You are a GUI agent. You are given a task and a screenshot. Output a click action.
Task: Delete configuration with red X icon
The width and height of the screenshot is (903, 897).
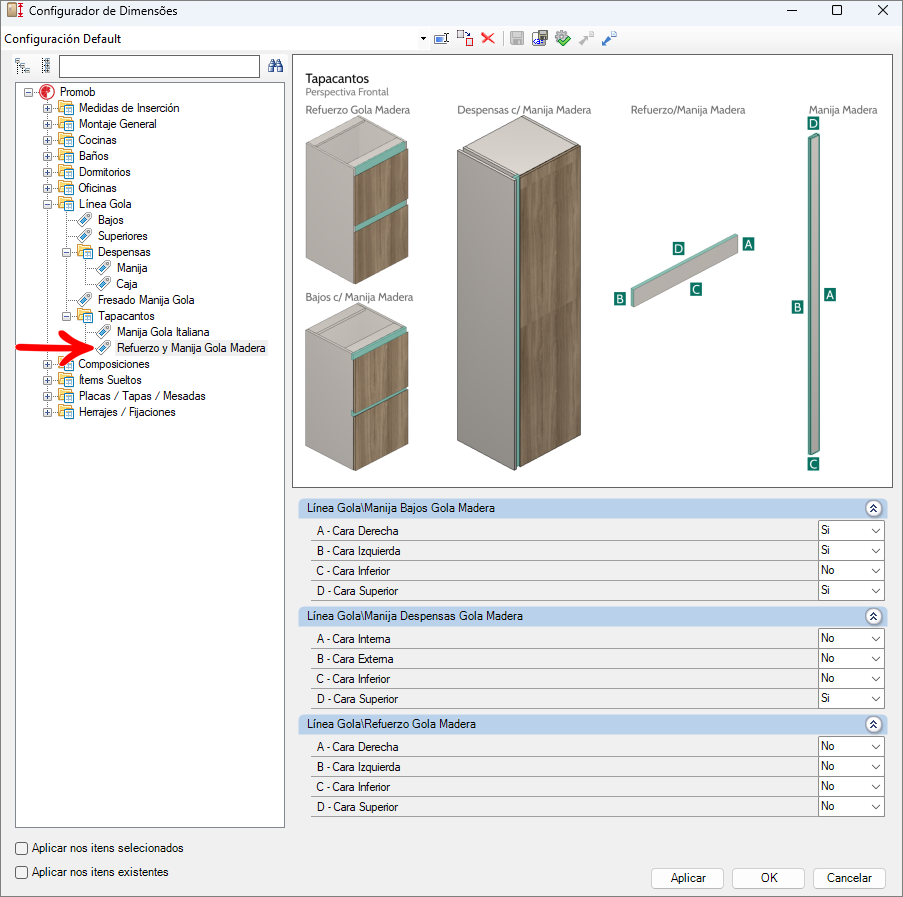[x=488, y=39]
